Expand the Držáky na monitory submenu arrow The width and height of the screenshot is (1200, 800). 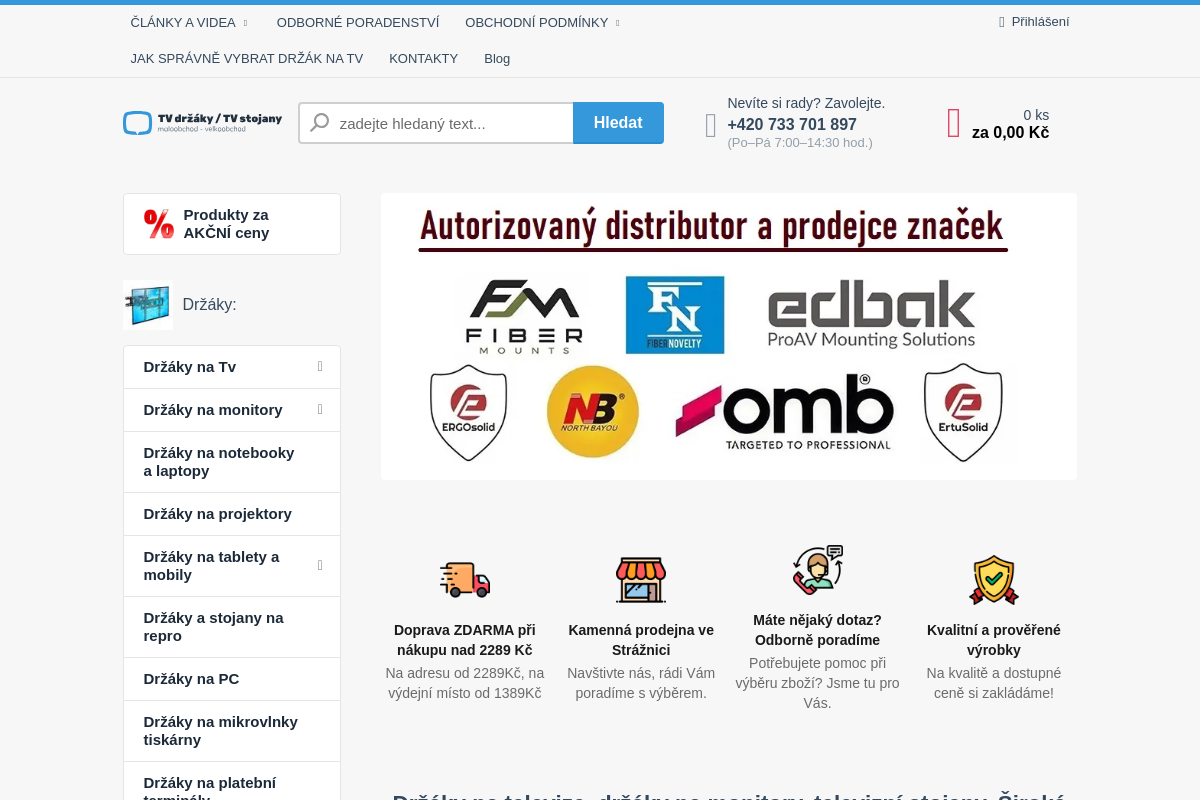[x=320, y=410]
